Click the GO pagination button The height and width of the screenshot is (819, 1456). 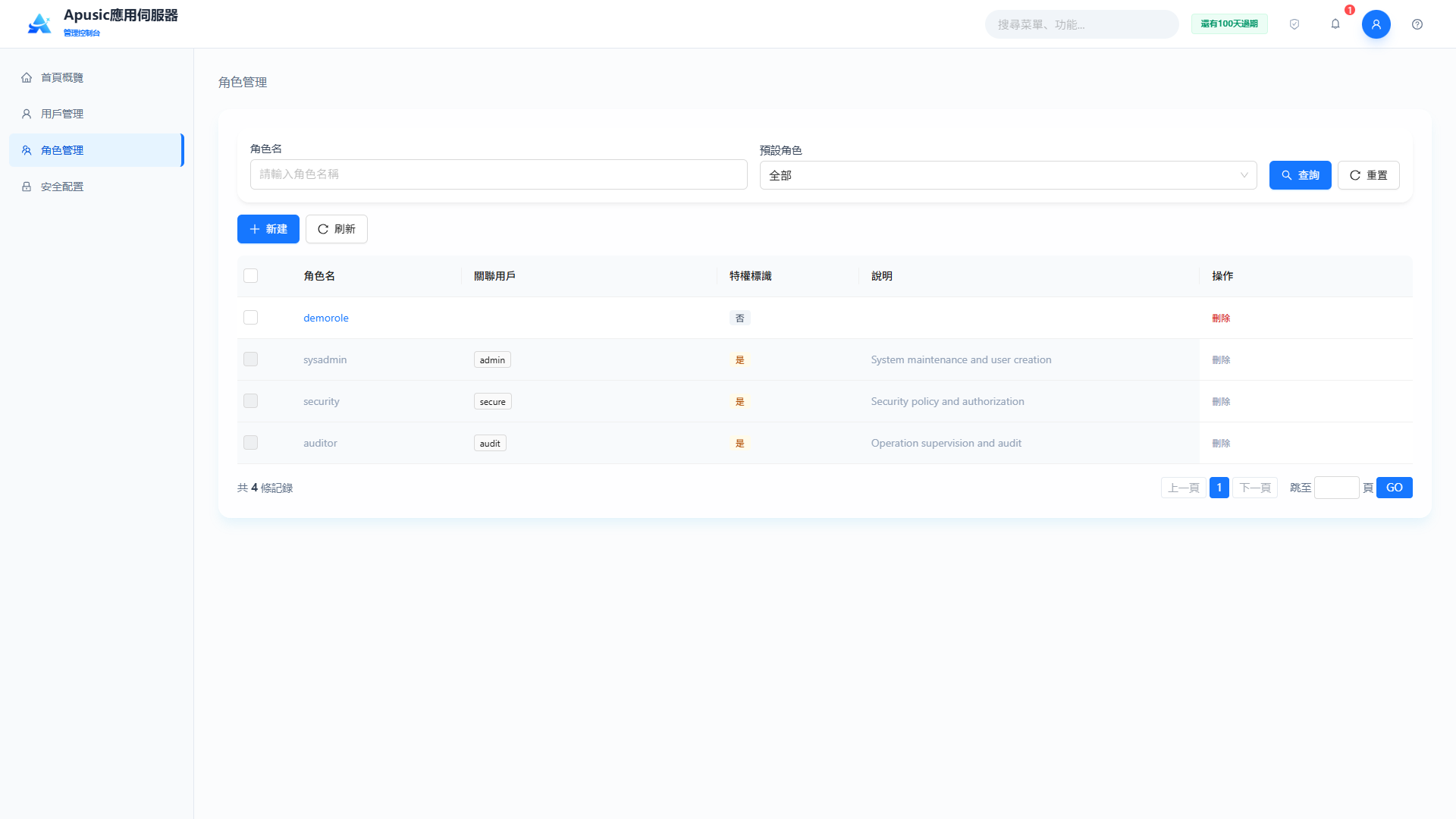(x=1395, y=488)
